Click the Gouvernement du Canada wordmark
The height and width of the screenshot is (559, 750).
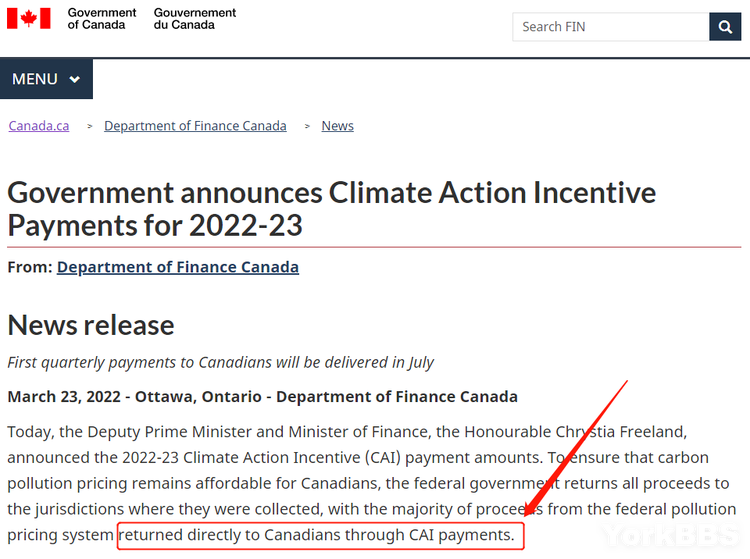[195, 19]
